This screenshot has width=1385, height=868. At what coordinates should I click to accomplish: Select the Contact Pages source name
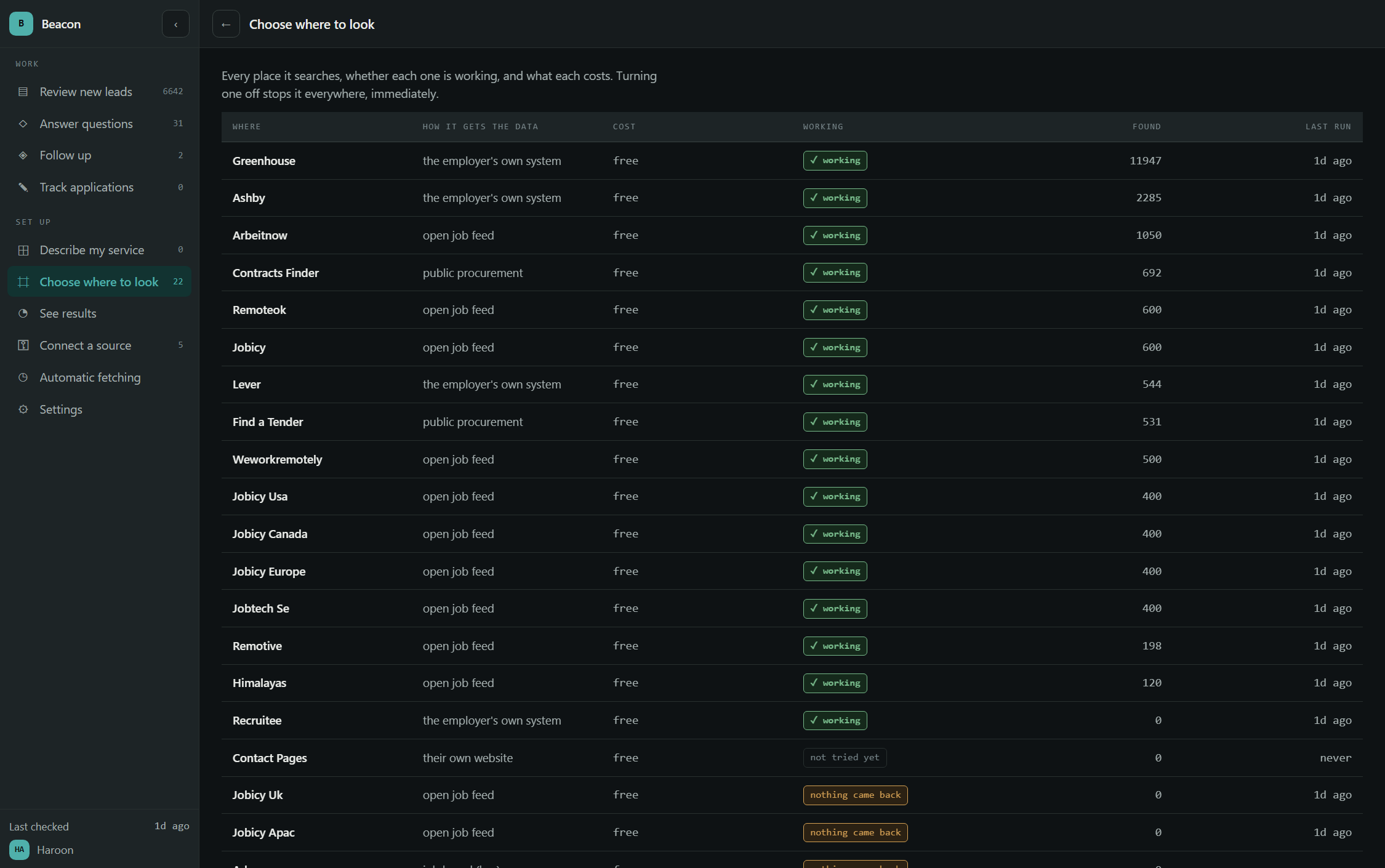pyautogui.click(x=270, y=758)
